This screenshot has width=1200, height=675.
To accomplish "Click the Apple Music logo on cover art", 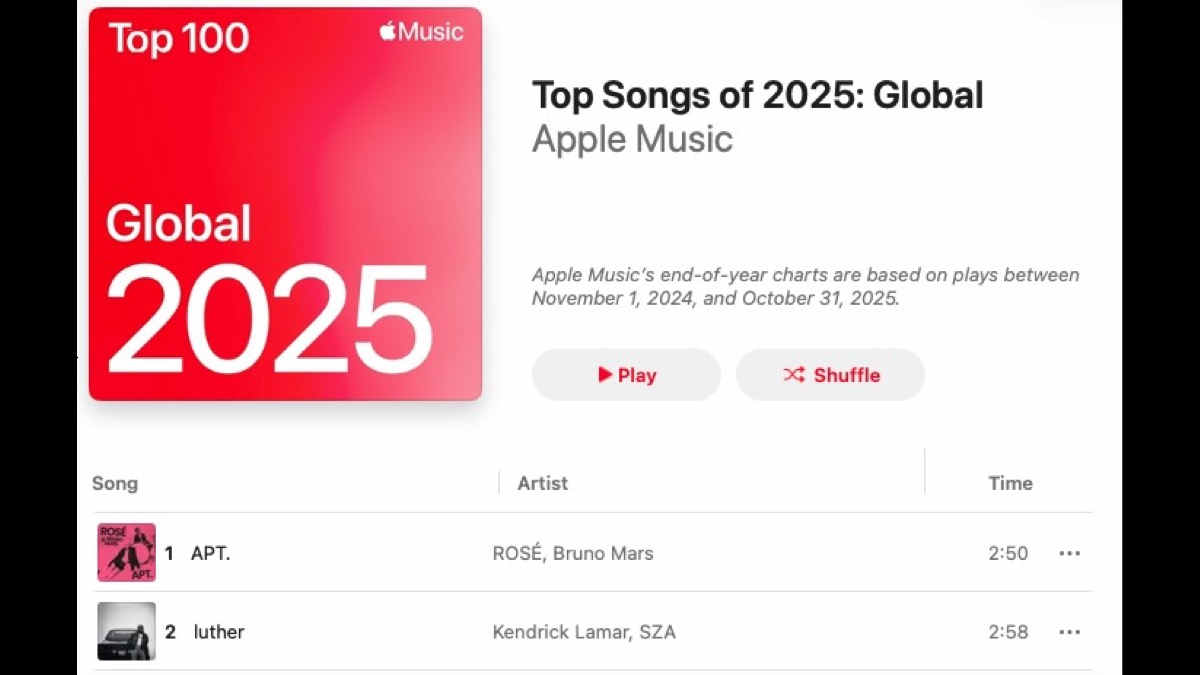I will [421, 32].
